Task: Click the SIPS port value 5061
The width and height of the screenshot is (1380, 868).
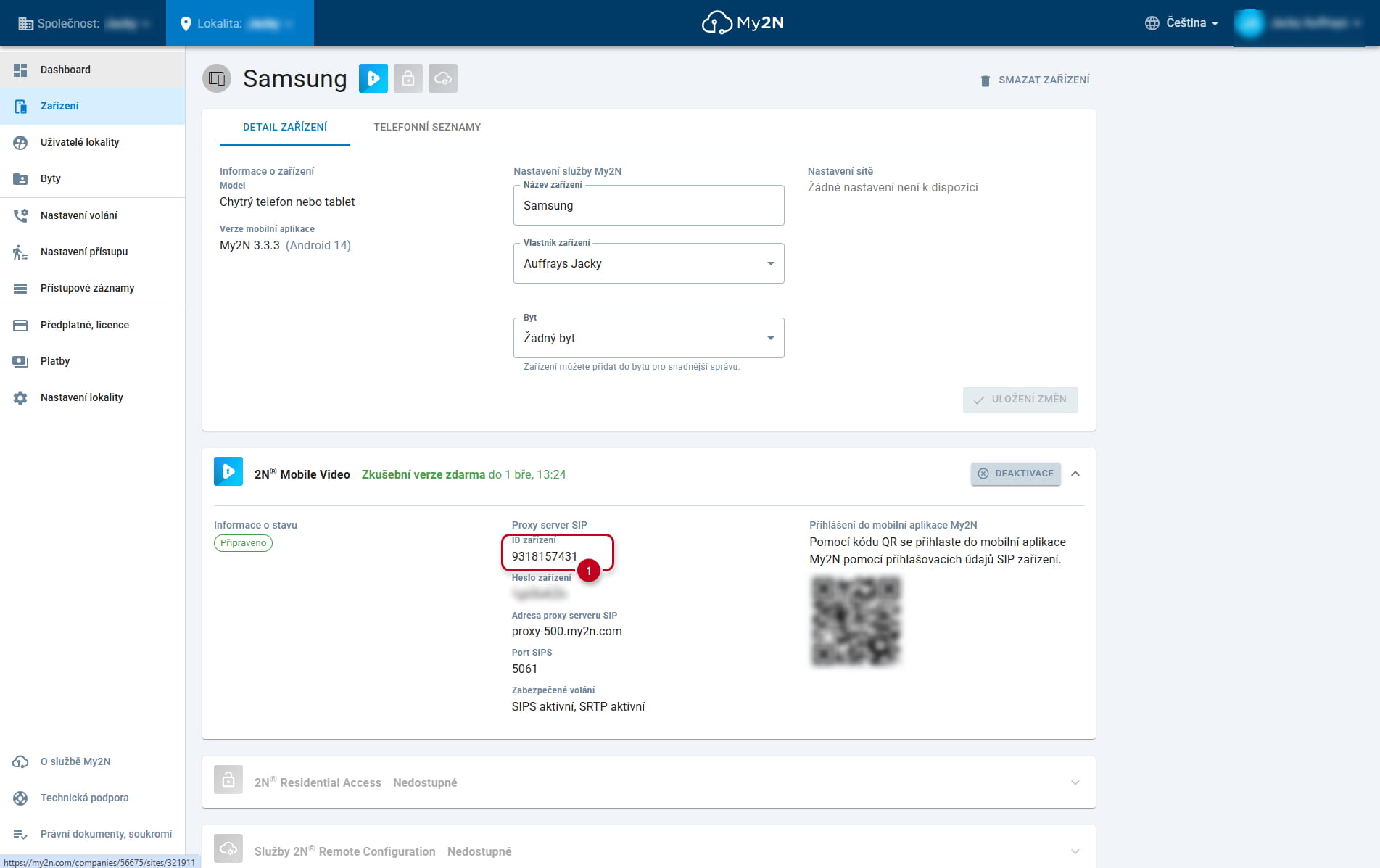Action: point(524,669)
